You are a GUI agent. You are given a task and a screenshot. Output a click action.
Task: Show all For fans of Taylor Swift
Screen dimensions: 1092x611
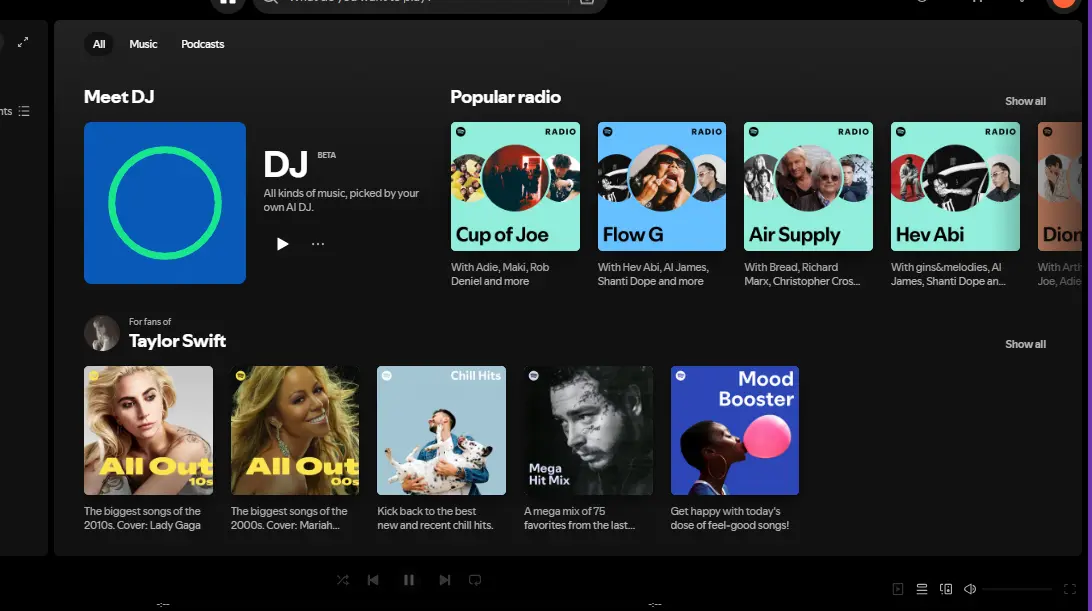click(1025, 344)
